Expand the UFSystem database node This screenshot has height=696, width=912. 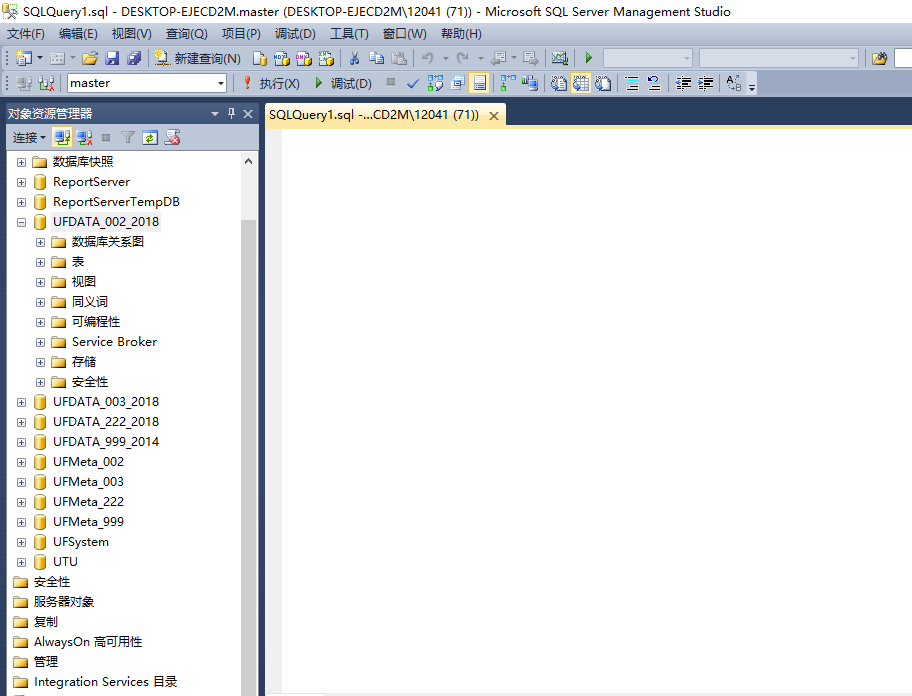[x=22, y=542]
